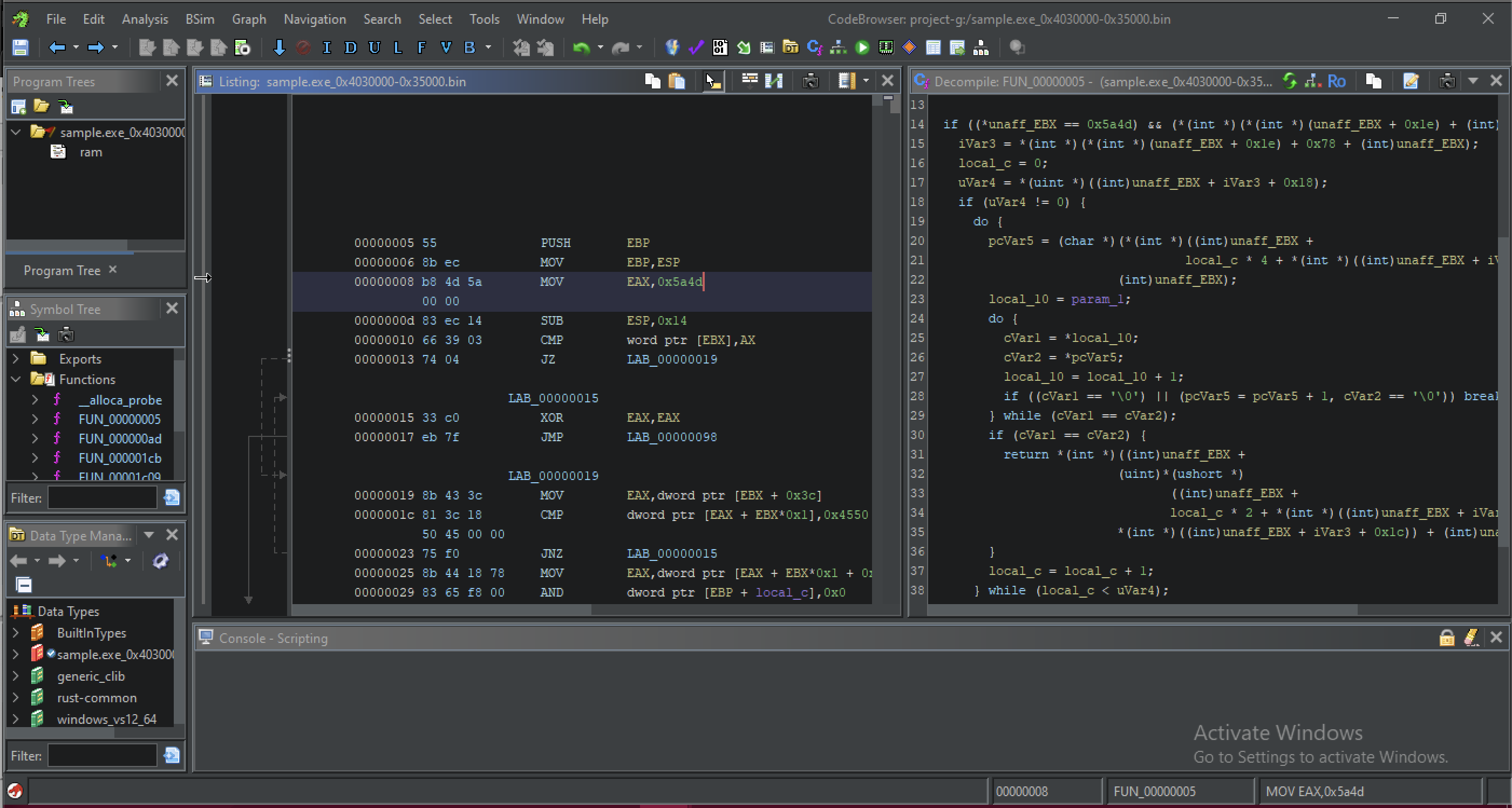The height and width of the screenshot is (808, 1512).
Task: Select the ram node in Program Trees
Action: point(91,152)
